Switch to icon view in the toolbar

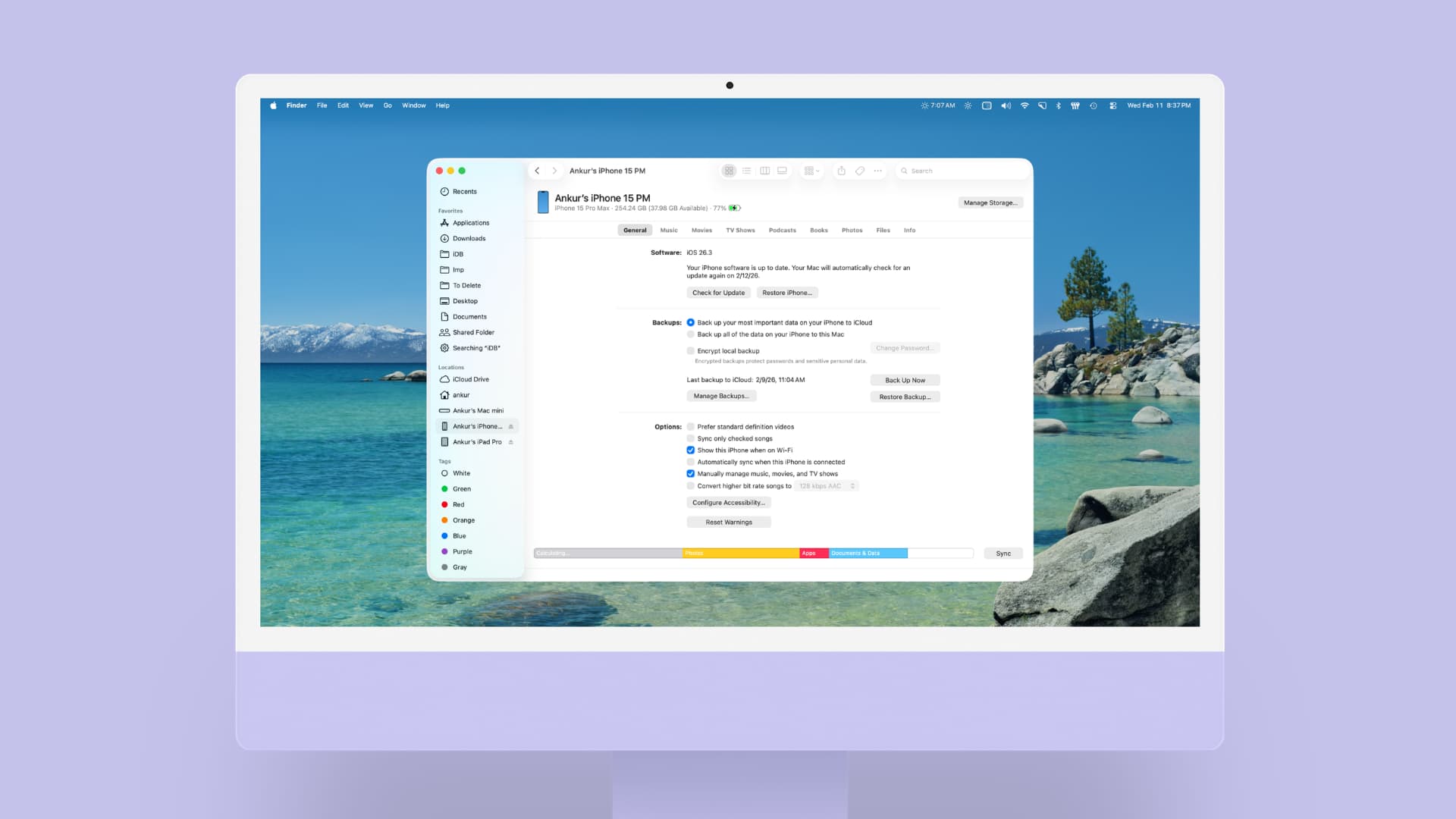(729, 171)
